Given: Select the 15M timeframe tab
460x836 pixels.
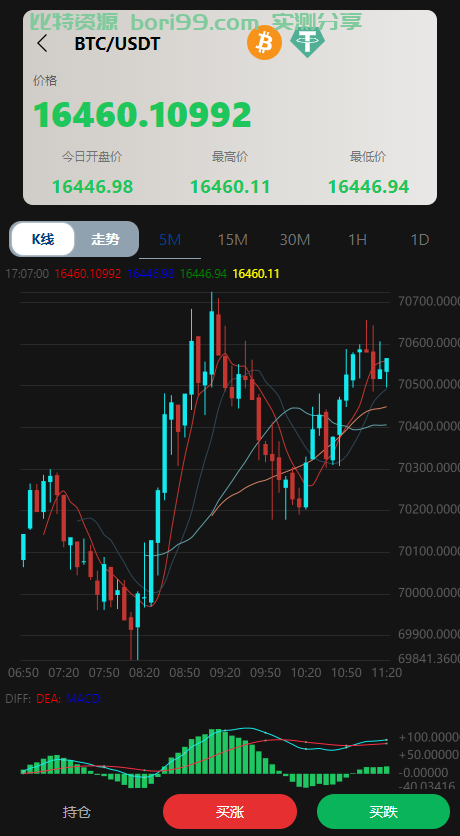Looking at the screenshot, I should click(232, 240).
